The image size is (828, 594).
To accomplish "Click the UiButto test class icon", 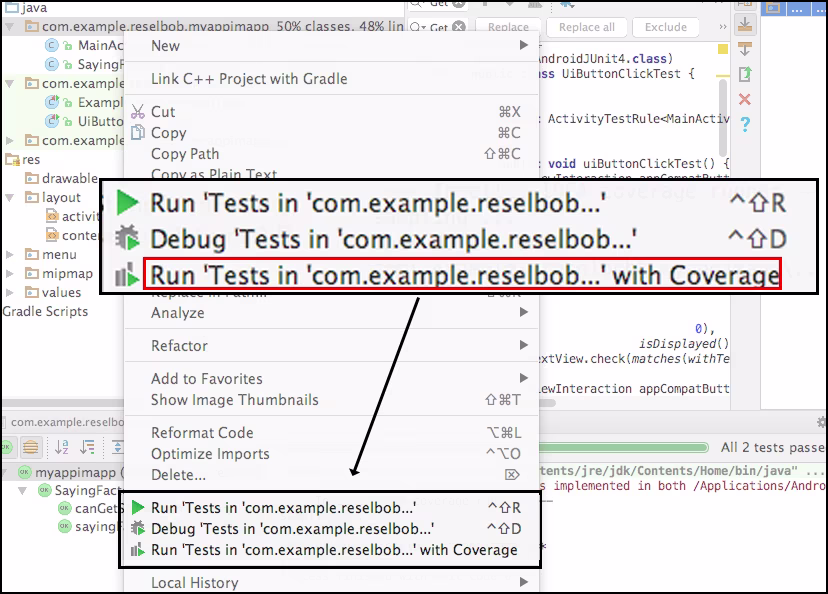I will 52,121.
